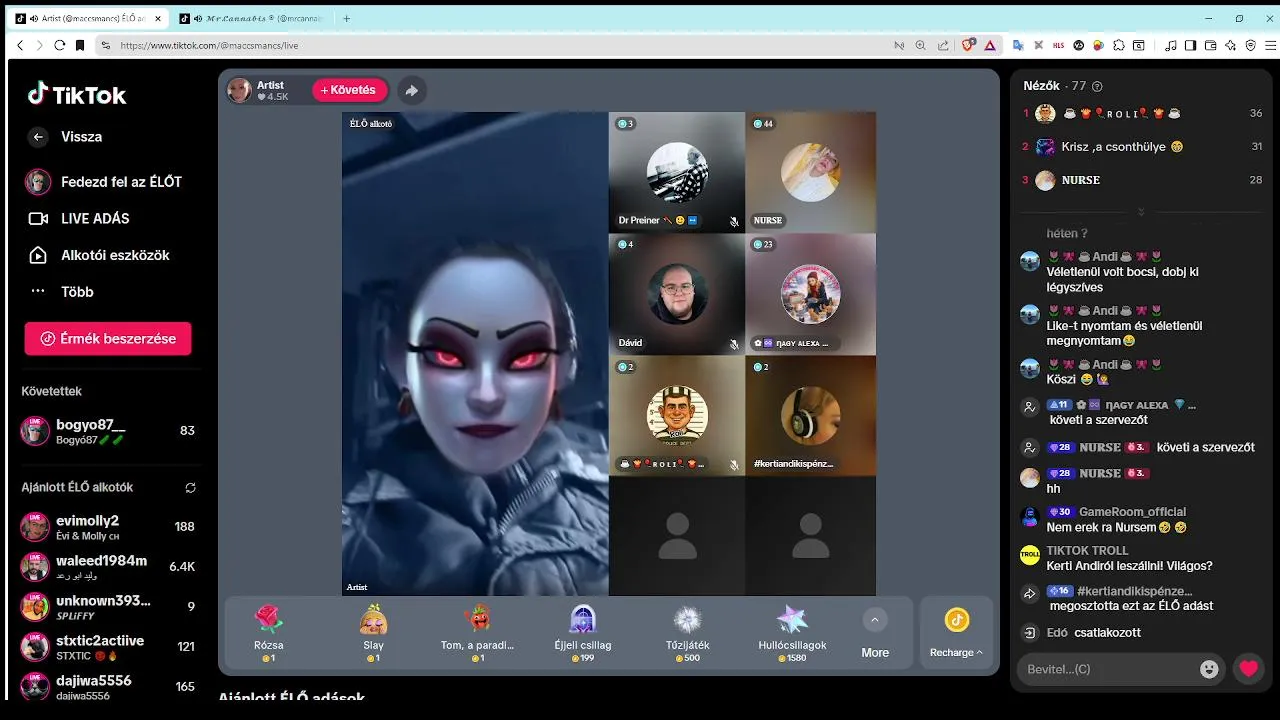1280x720 pixels.
Task: Click the address bar URL
Action: pyautogui.click(x=209, y=46)
